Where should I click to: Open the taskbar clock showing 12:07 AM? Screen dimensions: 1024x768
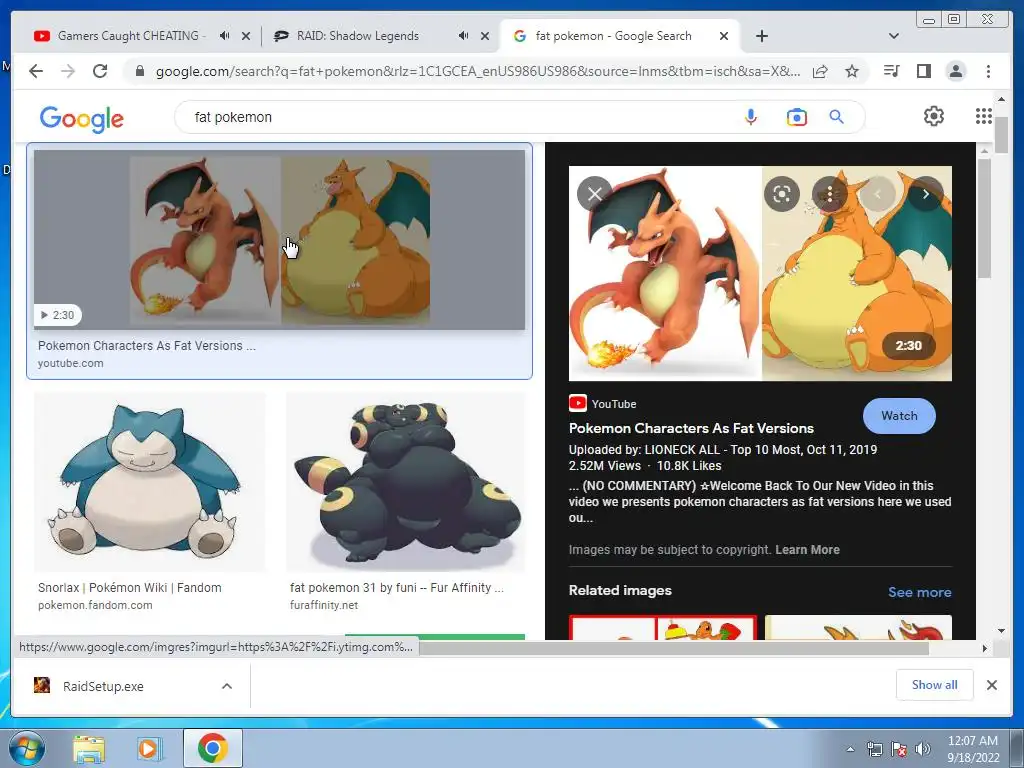(972, 748)
